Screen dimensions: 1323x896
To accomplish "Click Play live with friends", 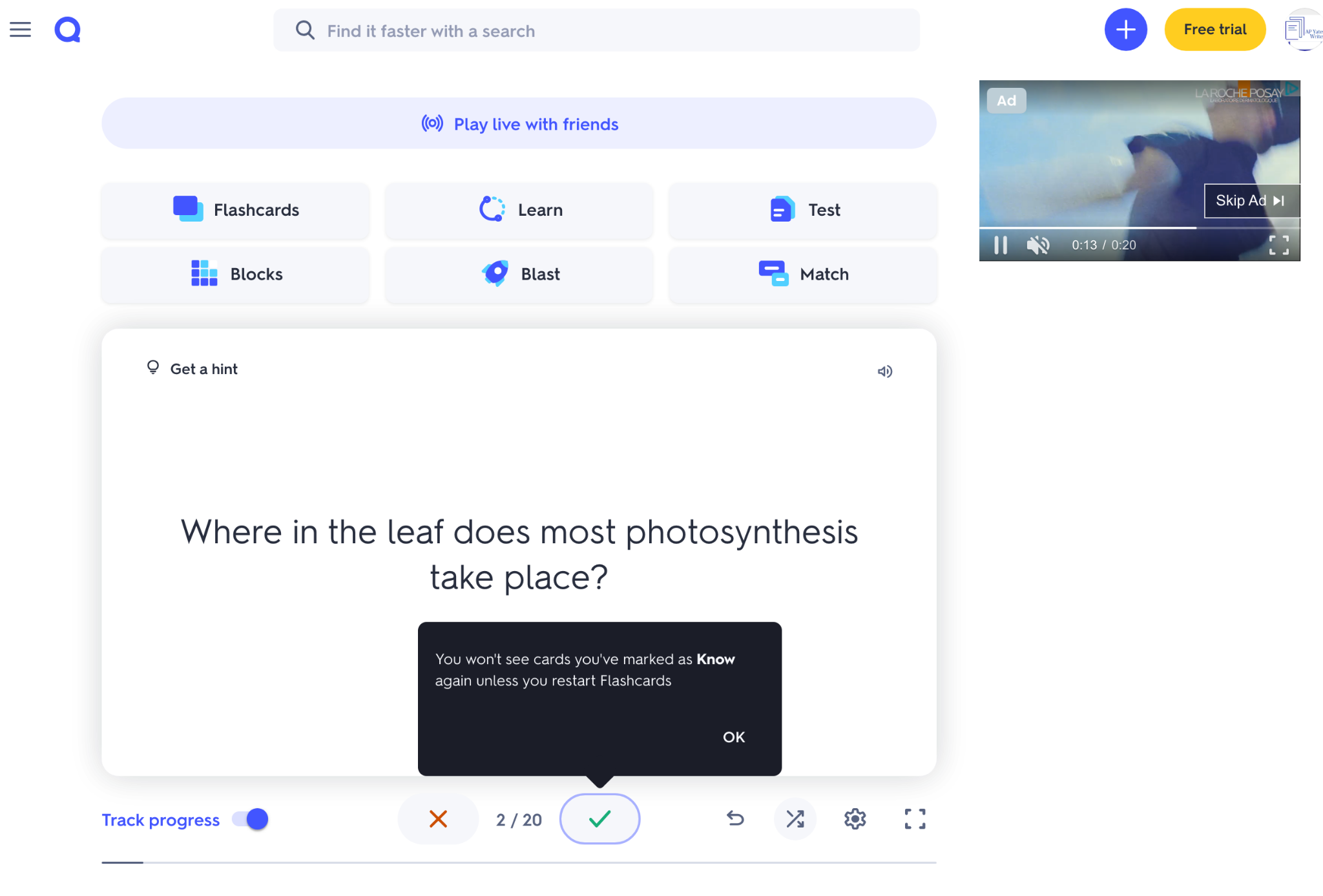I will [x=519, y=123].
